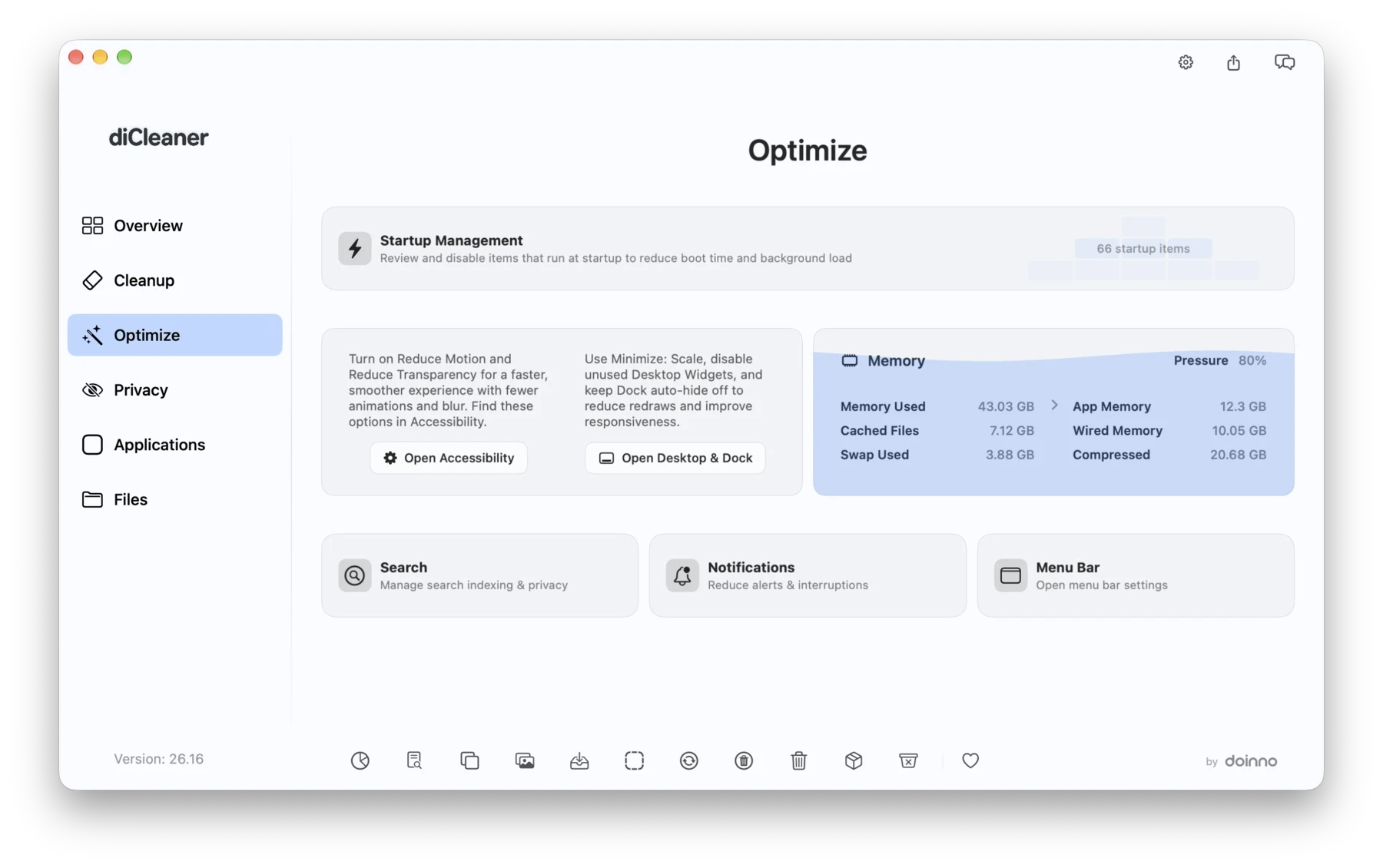The height and width of the screenshot is (868, 1383).
Task: Click the App Memory 12.3 GB value
Action: (x=1242, y=406)
